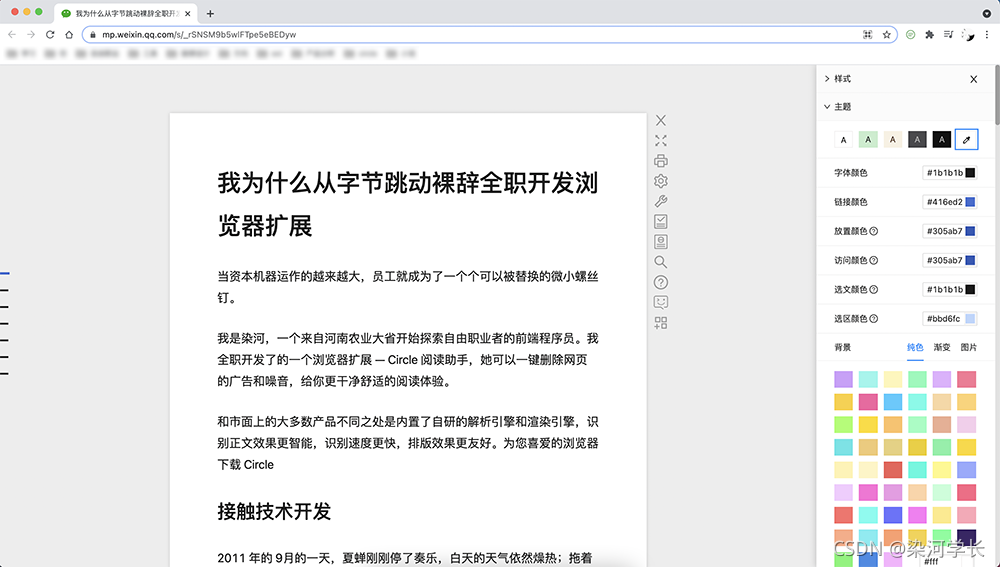Switch to the WeChat article browser tab
1000x567 pixels.
(x=126, y=13)
